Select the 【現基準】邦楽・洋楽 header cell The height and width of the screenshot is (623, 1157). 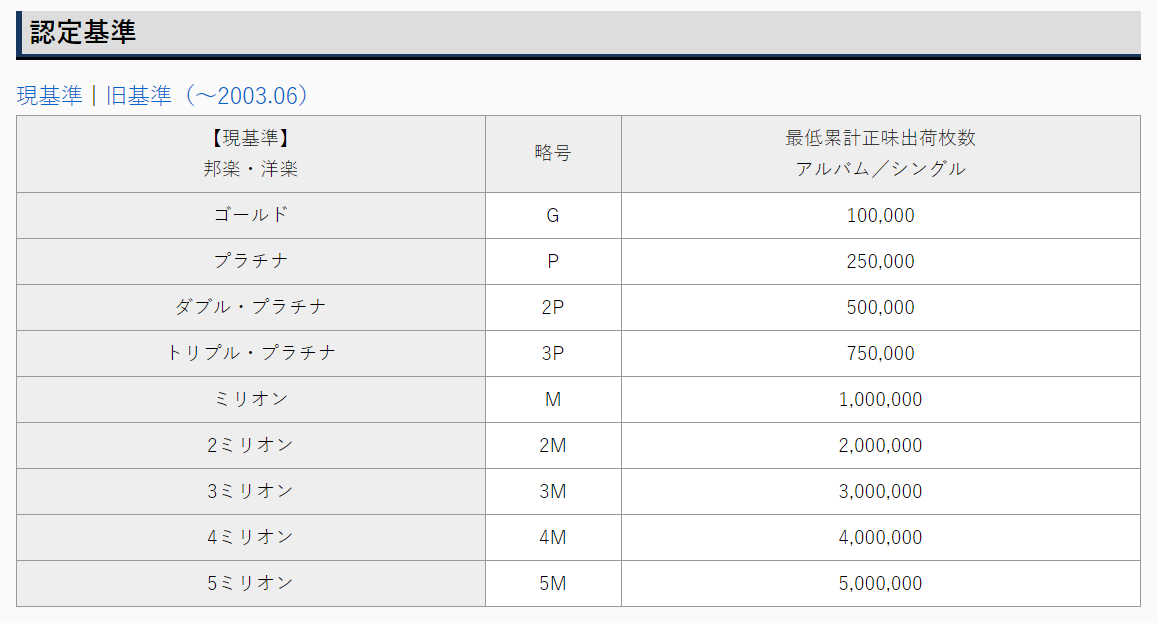pyautogui.click(x=251, y=153)
